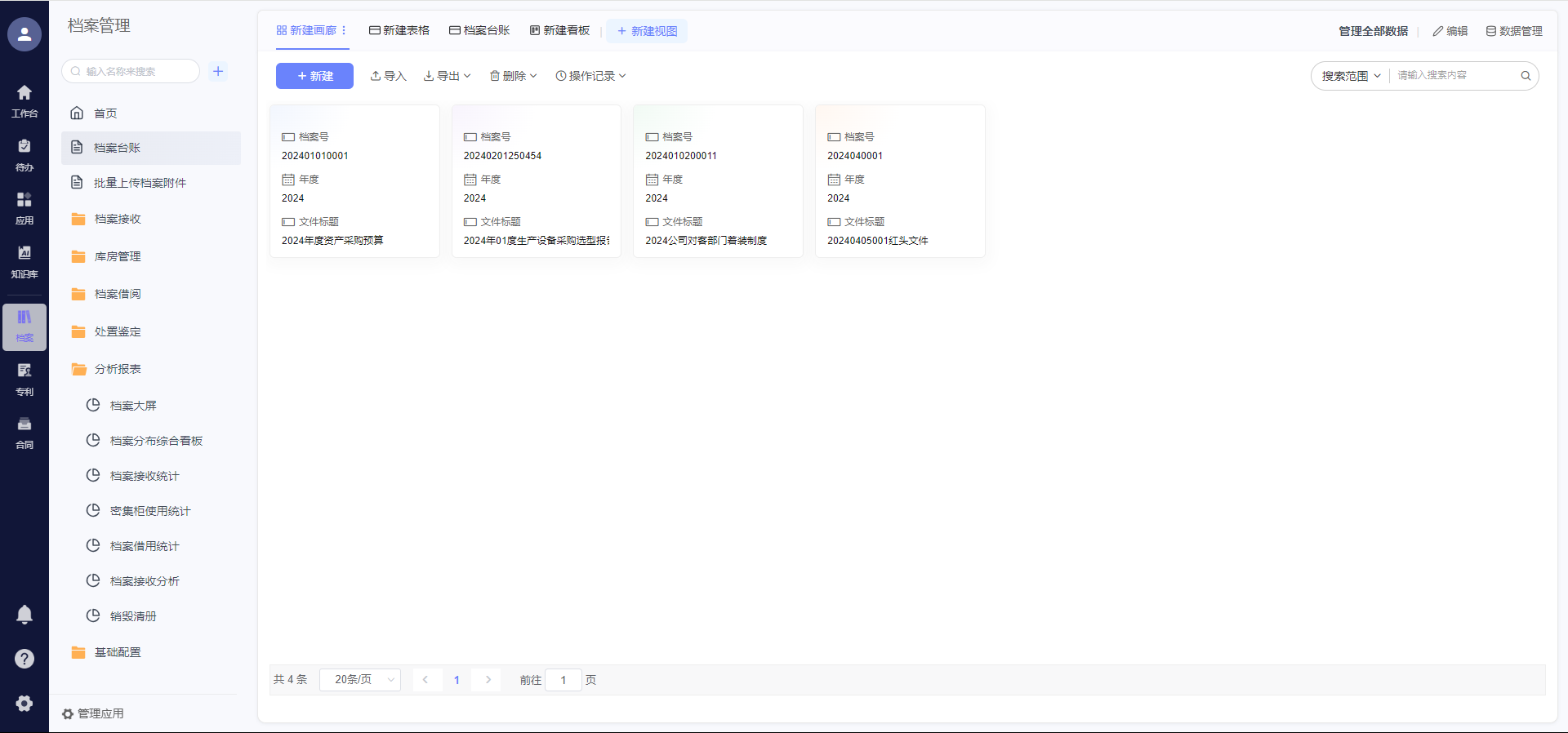1568x733 pixels.
Task: Click the 前往 page number input field
Action: [563, 680]
